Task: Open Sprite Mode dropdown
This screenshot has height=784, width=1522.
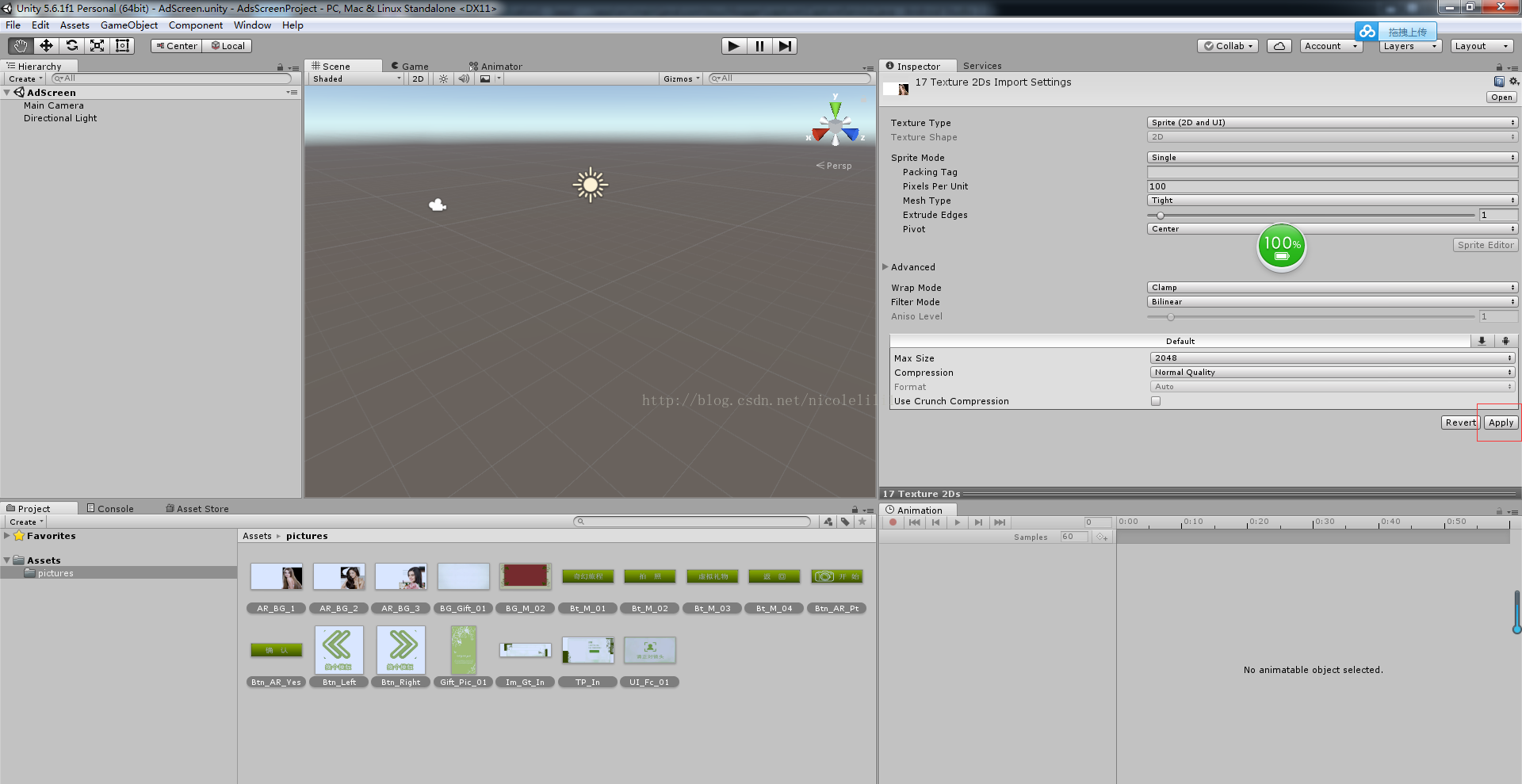Action: click(x=1332, y=157)
